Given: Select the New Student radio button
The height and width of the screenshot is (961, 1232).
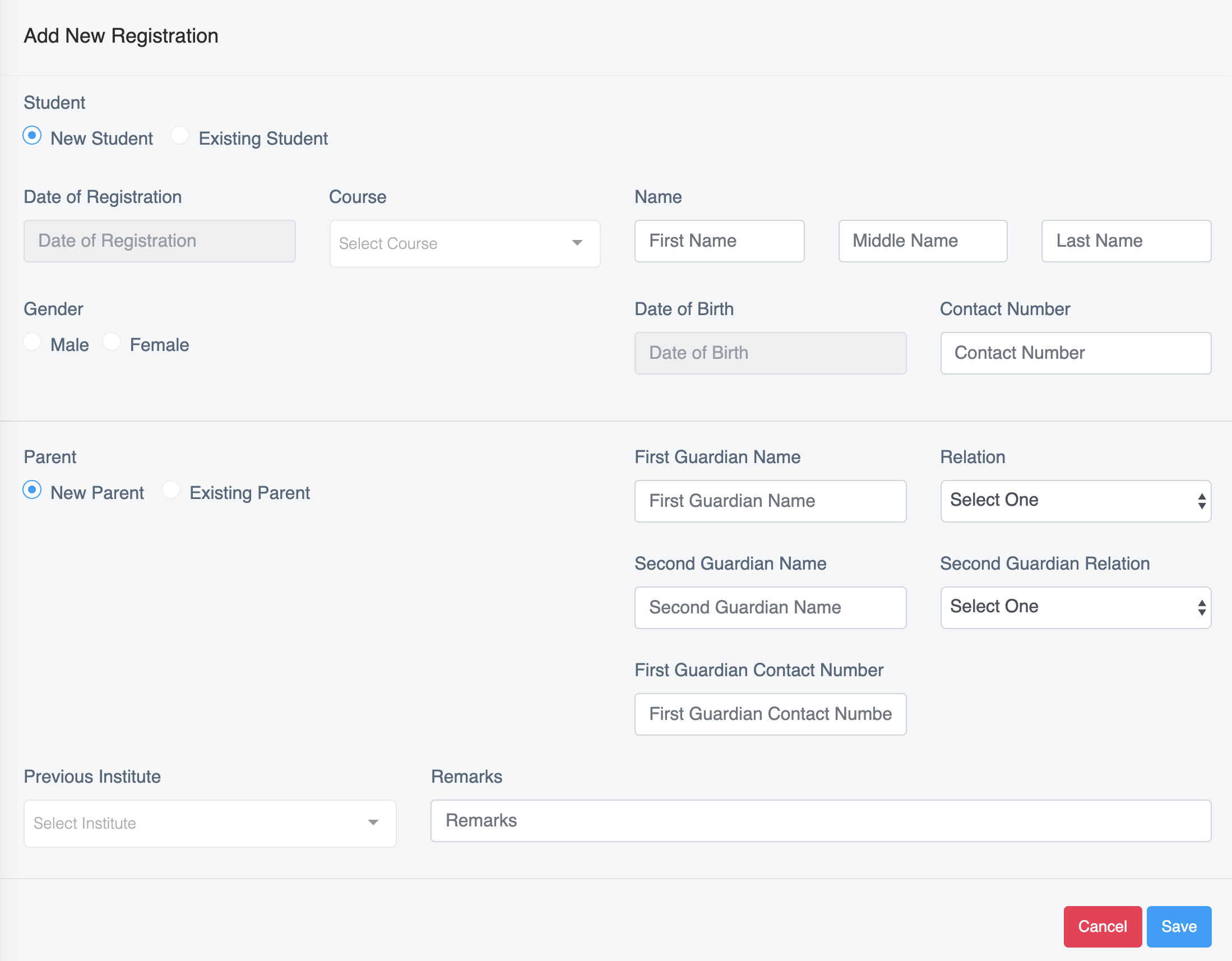Looking at the screenshot, I should pos(32,136).
